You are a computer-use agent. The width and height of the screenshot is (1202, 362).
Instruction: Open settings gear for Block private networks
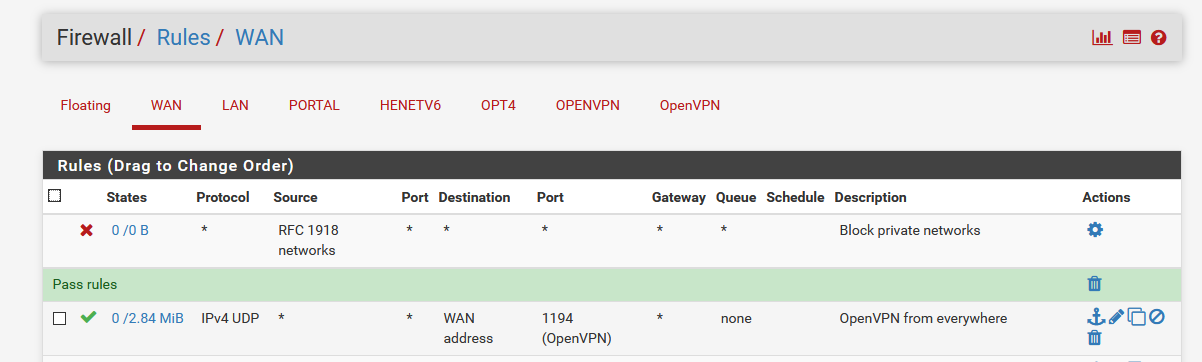click(x=1095, y=230)
